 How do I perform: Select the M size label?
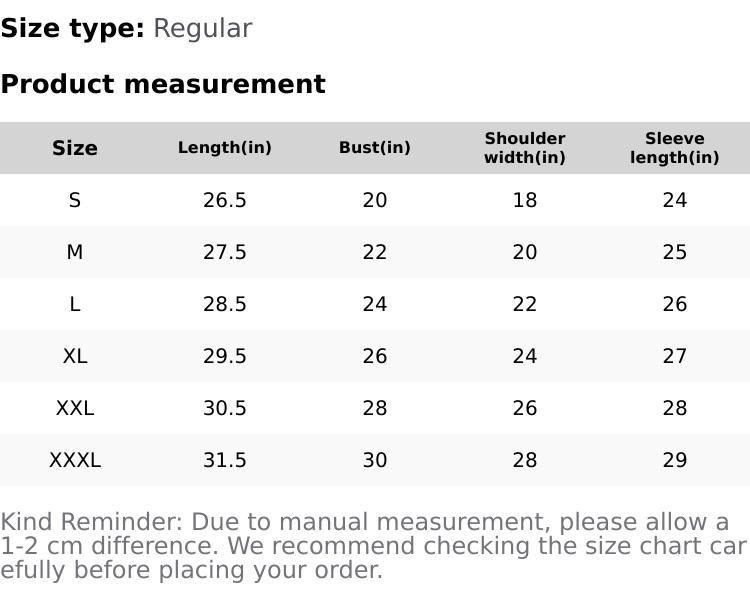coord(75,252)
